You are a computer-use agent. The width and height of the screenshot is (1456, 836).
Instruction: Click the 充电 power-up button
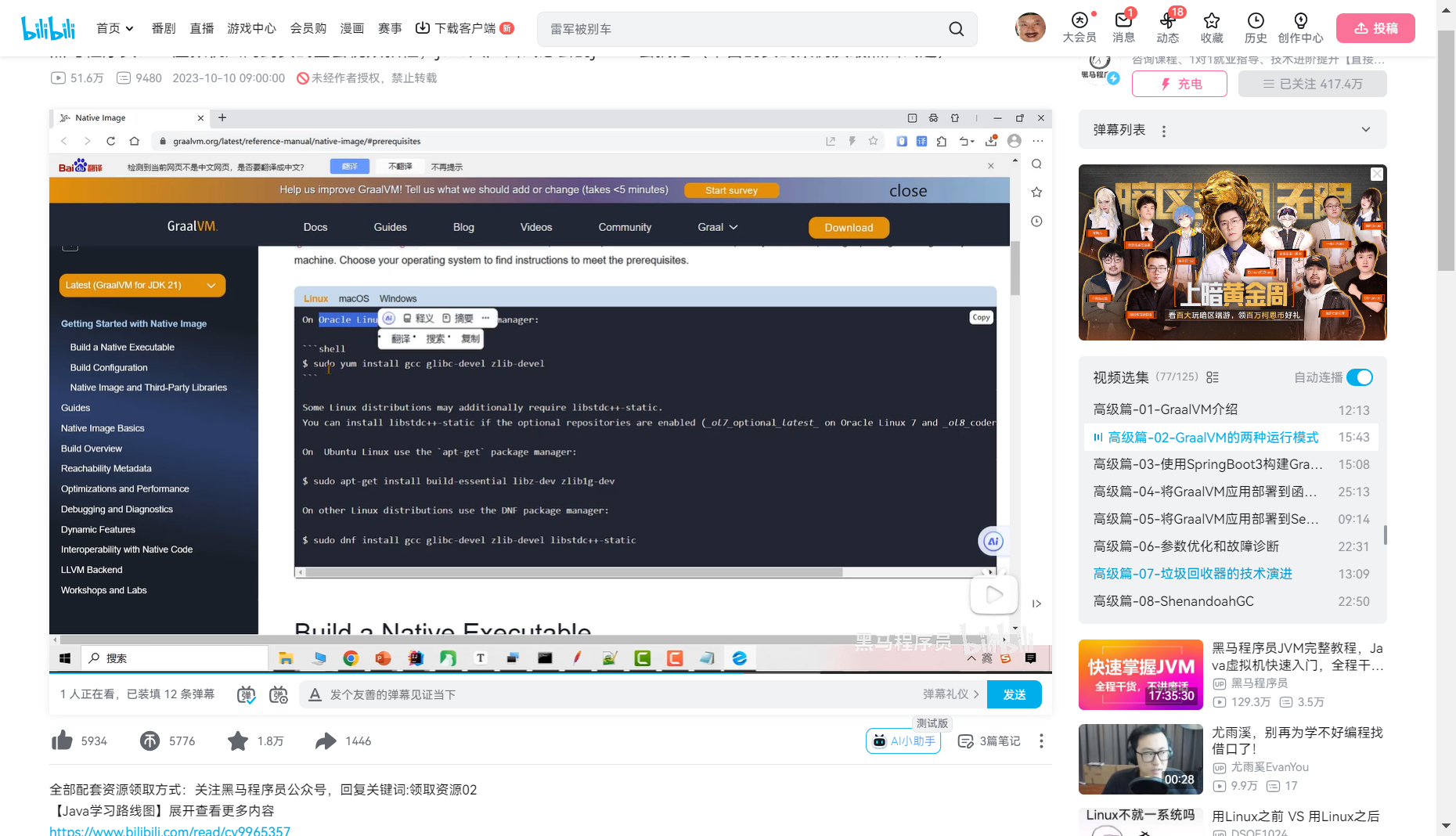pos(1179,84)
